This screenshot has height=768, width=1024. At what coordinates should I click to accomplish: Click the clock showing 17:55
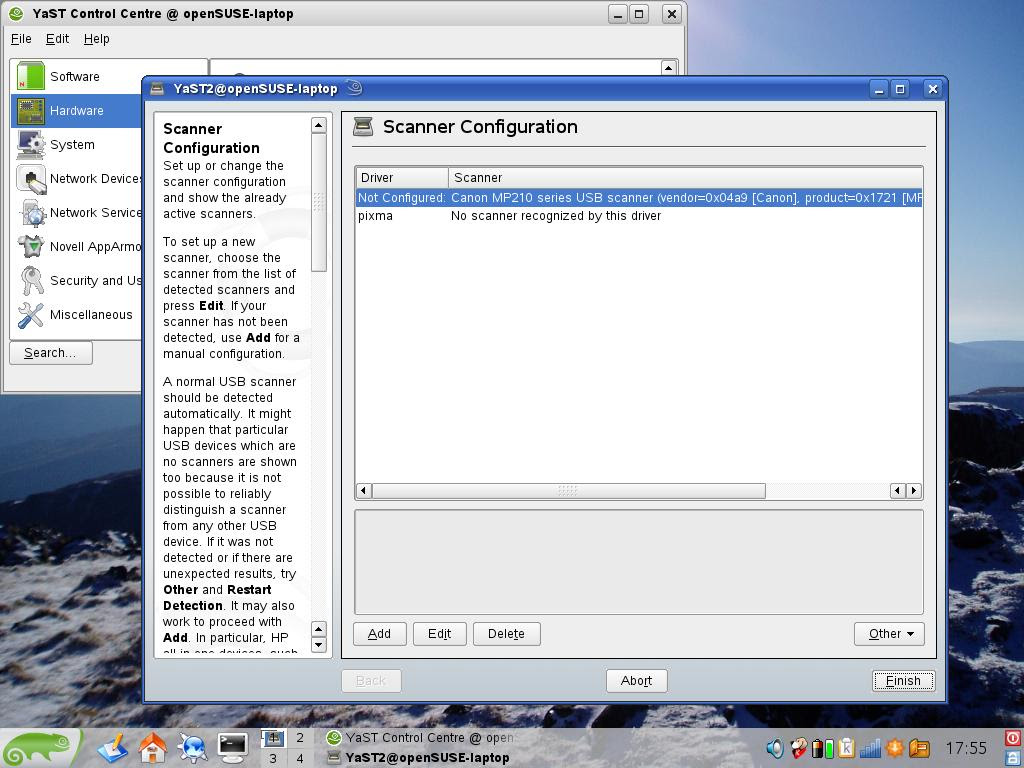(966, 748)
